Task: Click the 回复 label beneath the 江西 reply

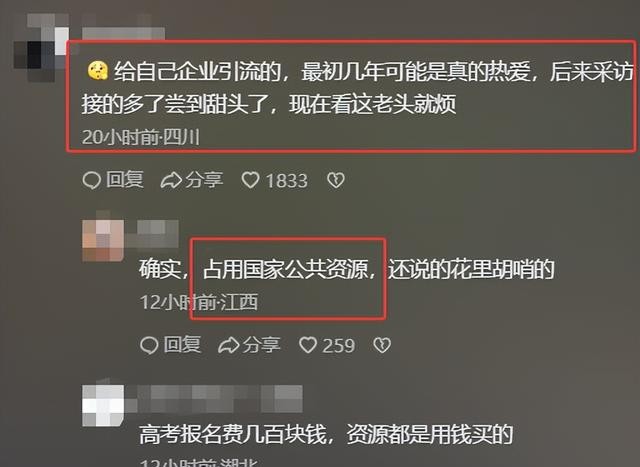Action: point(182,345)
